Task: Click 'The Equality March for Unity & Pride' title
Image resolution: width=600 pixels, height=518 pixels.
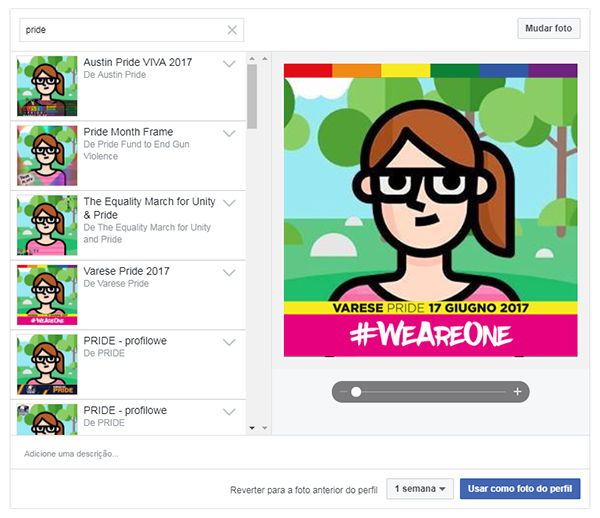Action: tap(149, 208)
